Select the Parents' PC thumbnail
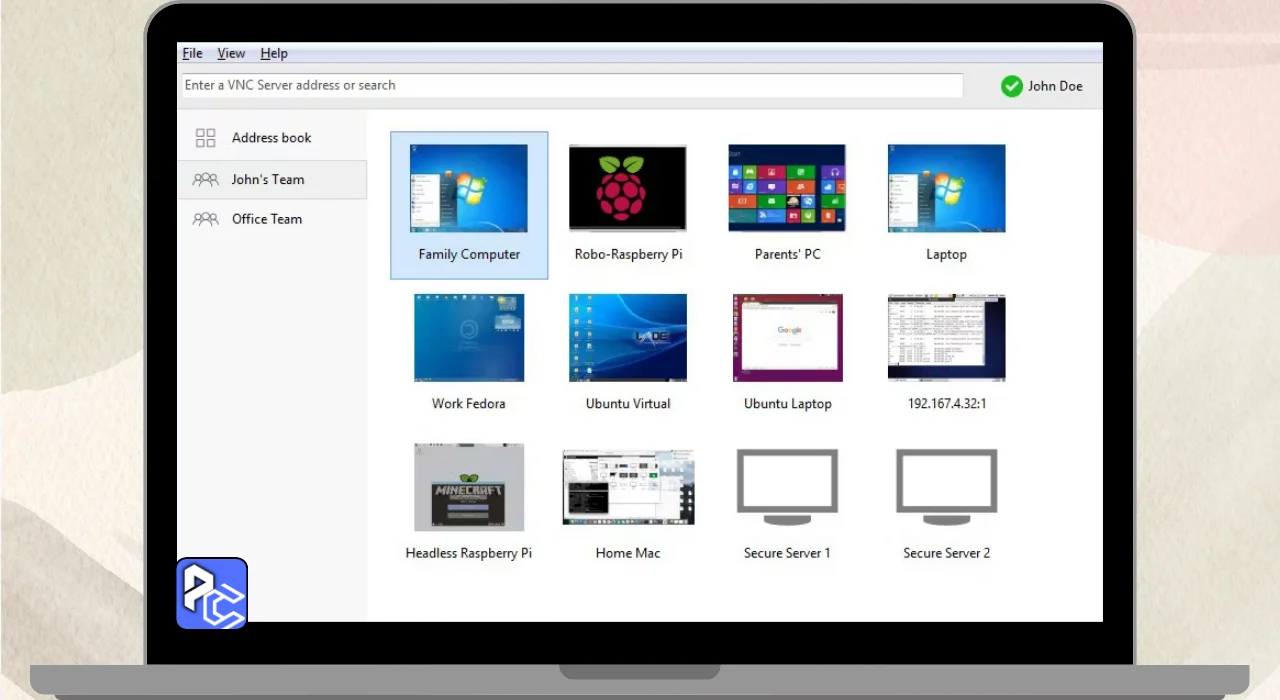This screenshot has width=1280, height=700. click(787, 188)
